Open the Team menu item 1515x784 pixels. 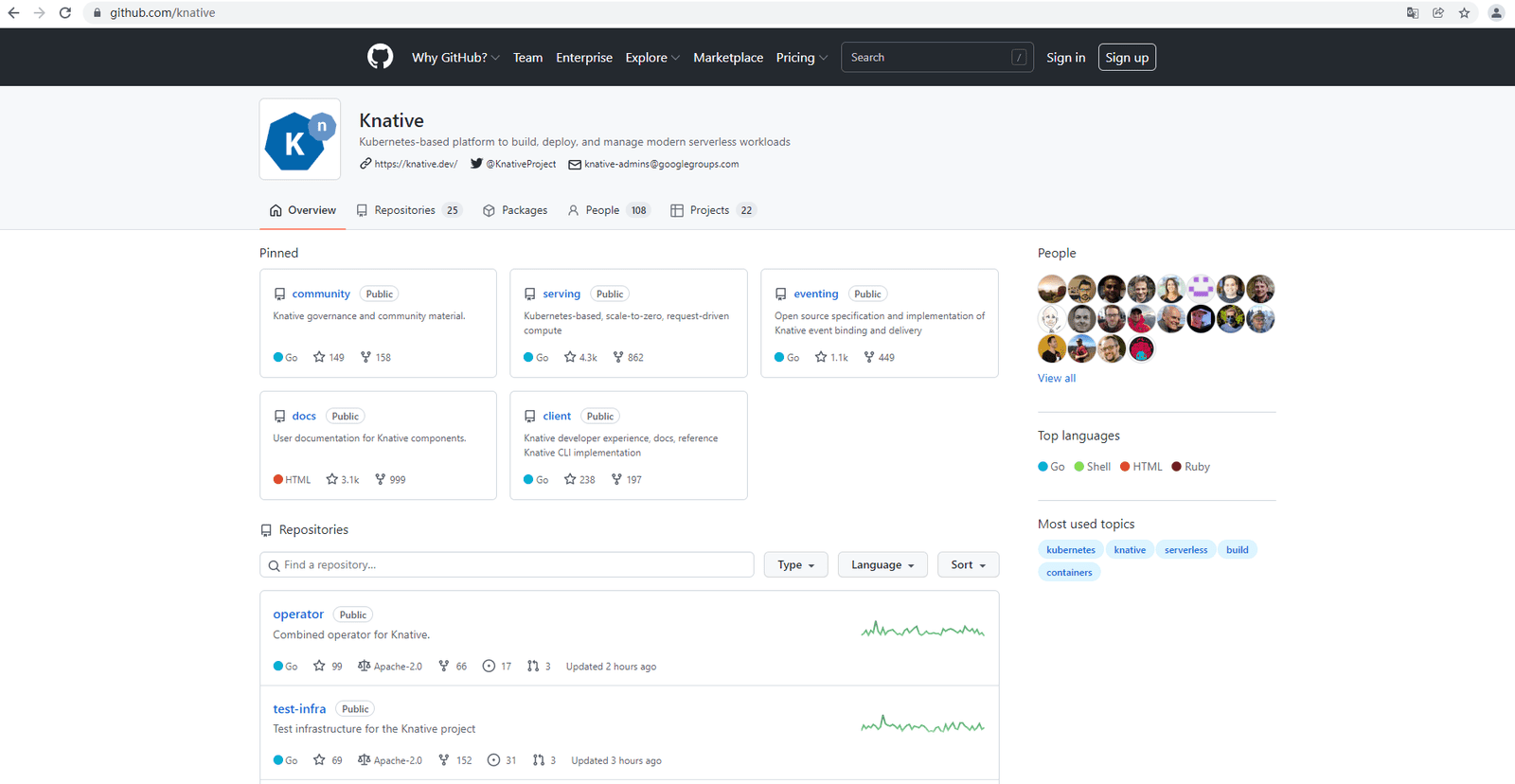point(528,58)
